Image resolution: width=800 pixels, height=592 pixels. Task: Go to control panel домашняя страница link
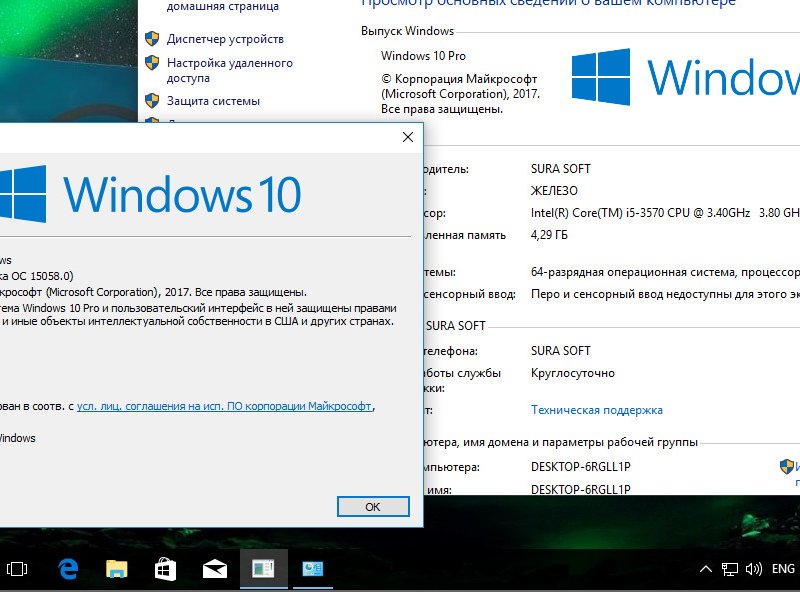pyautogui.click(x=222, y=7)
